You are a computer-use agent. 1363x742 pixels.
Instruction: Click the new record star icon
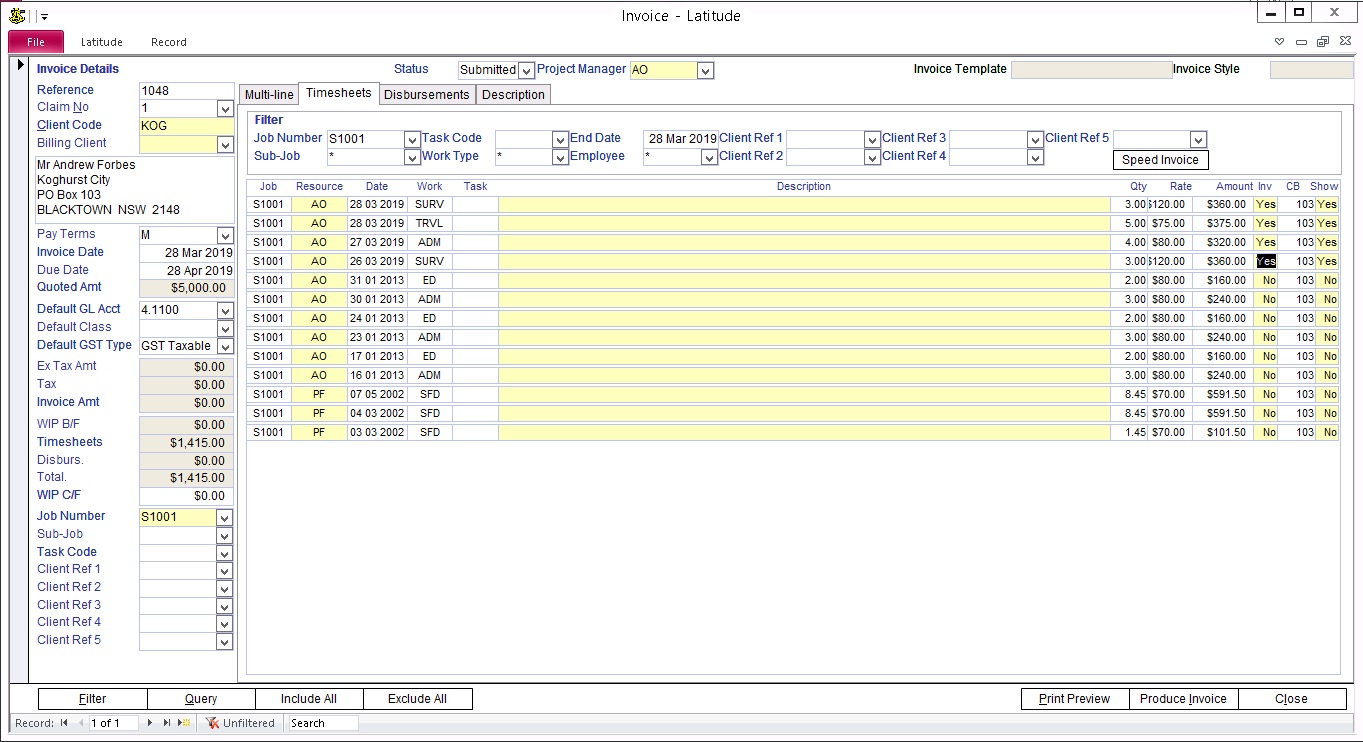185,723
